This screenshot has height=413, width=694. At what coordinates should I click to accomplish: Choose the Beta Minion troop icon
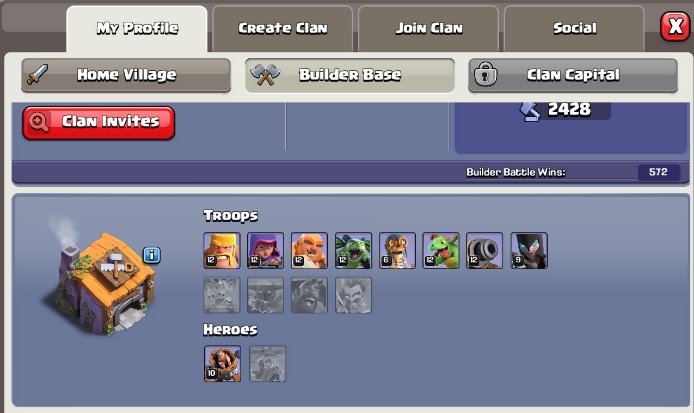tap(353, 251)
